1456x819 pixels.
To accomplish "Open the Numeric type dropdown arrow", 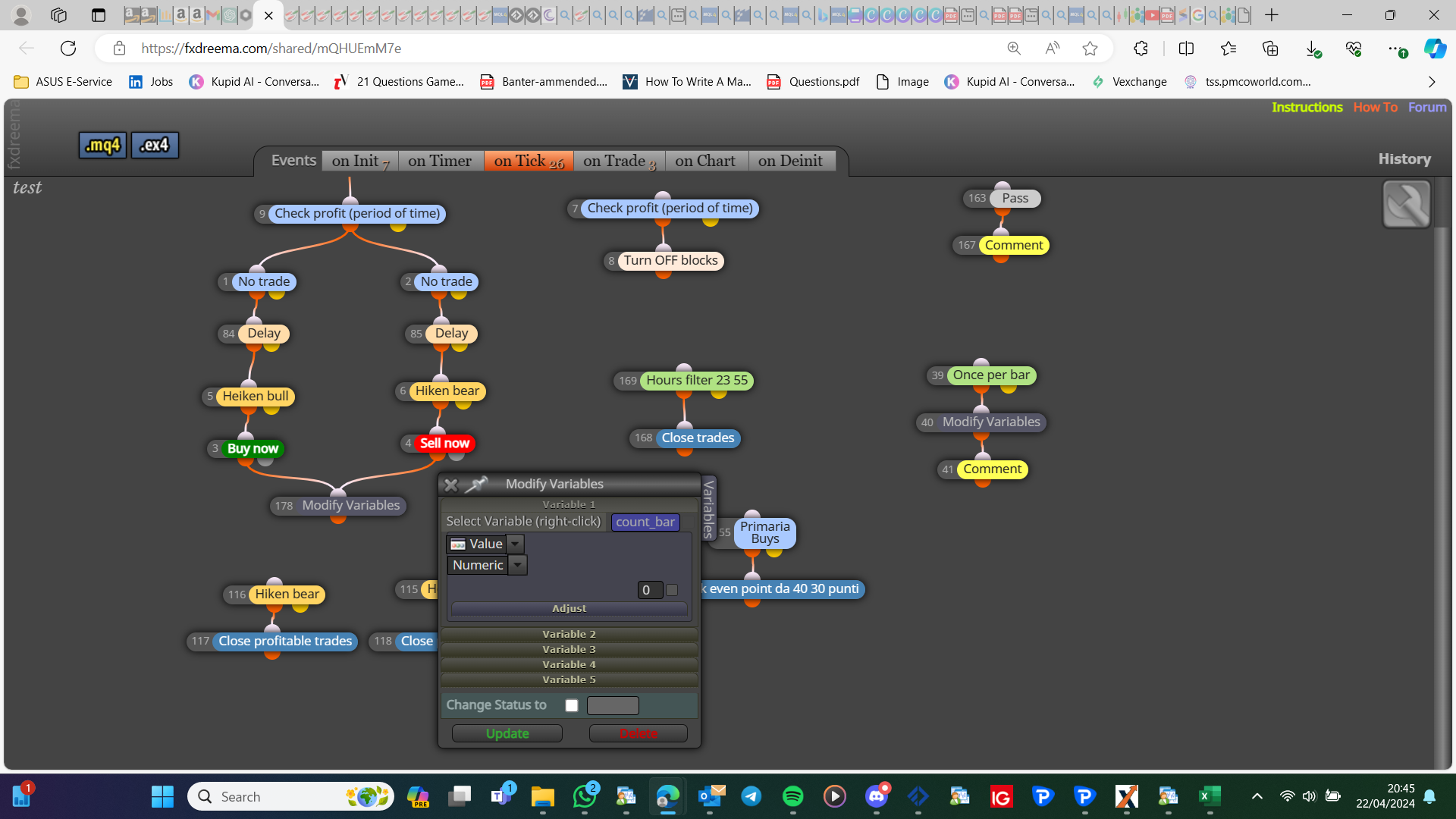I will tap(518, 565).
